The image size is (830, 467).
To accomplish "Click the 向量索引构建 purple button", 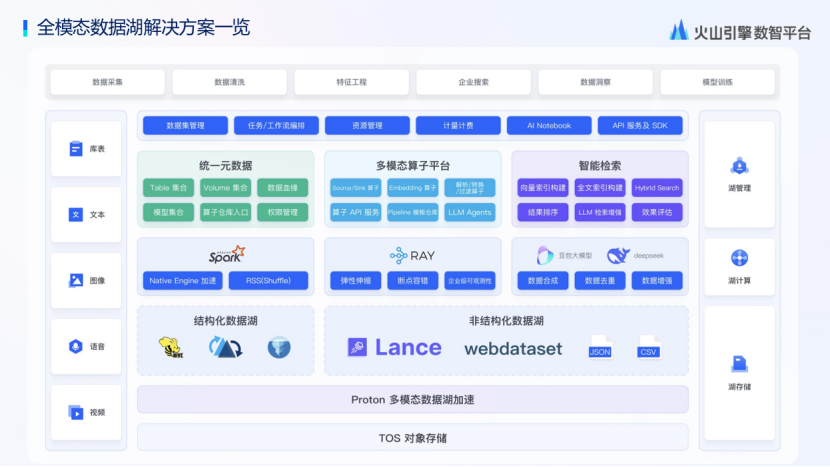I will 543,187.
